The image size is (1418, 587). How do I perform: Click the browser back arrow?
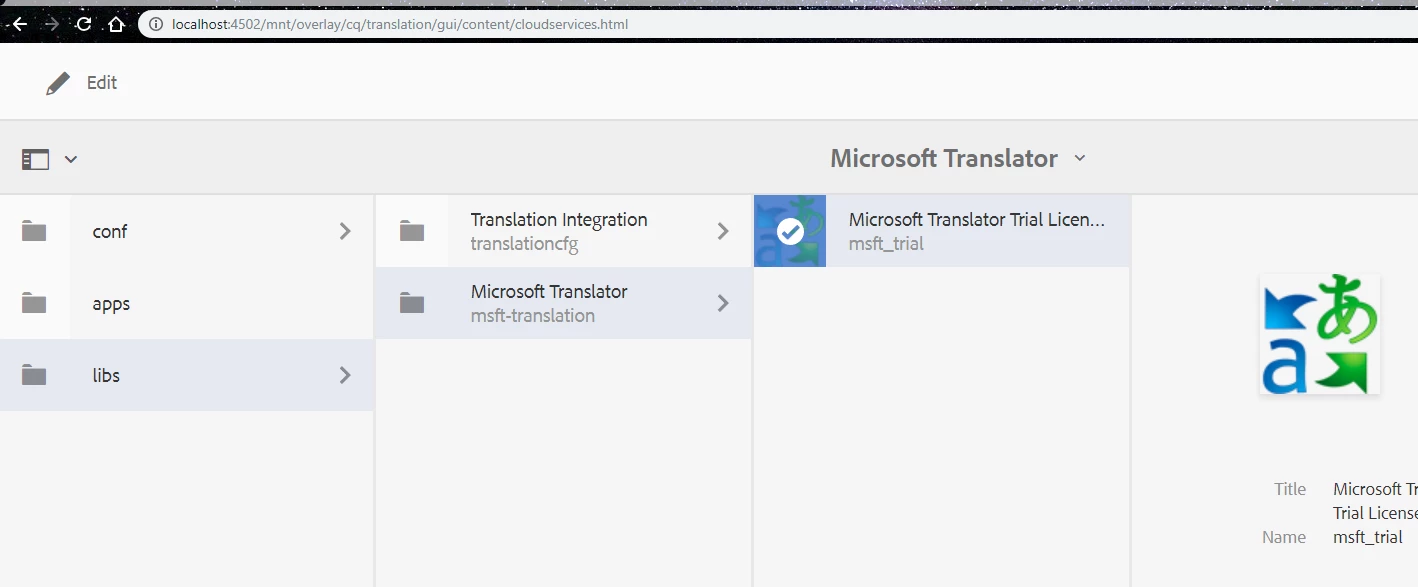coord(19,24)
